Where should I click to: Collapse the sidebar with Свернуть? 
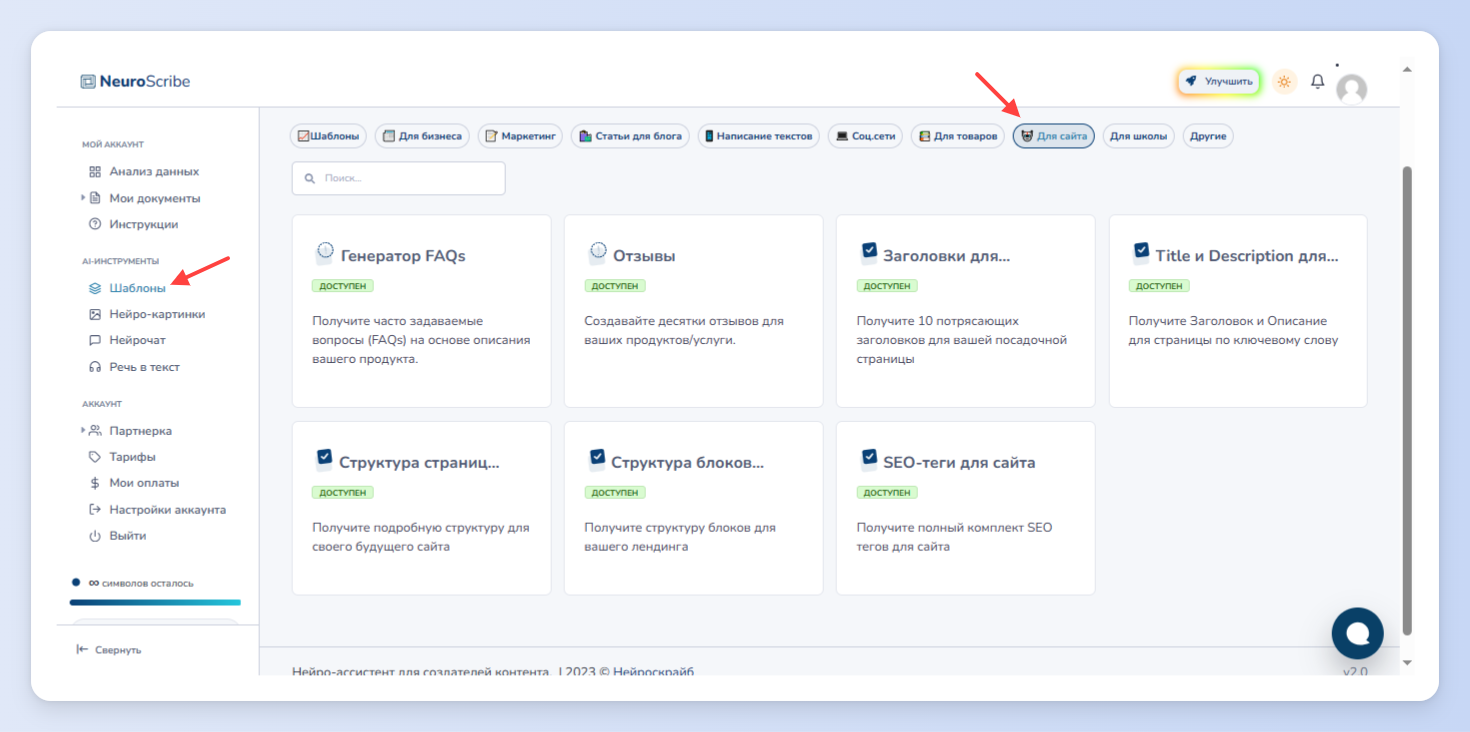coord(109,650)
